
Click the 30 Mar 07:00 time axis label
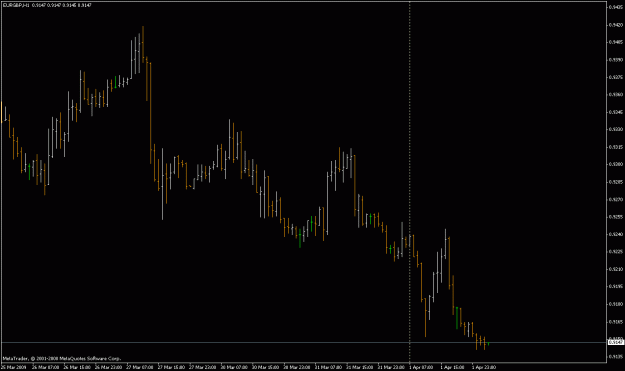click(234, 367)
